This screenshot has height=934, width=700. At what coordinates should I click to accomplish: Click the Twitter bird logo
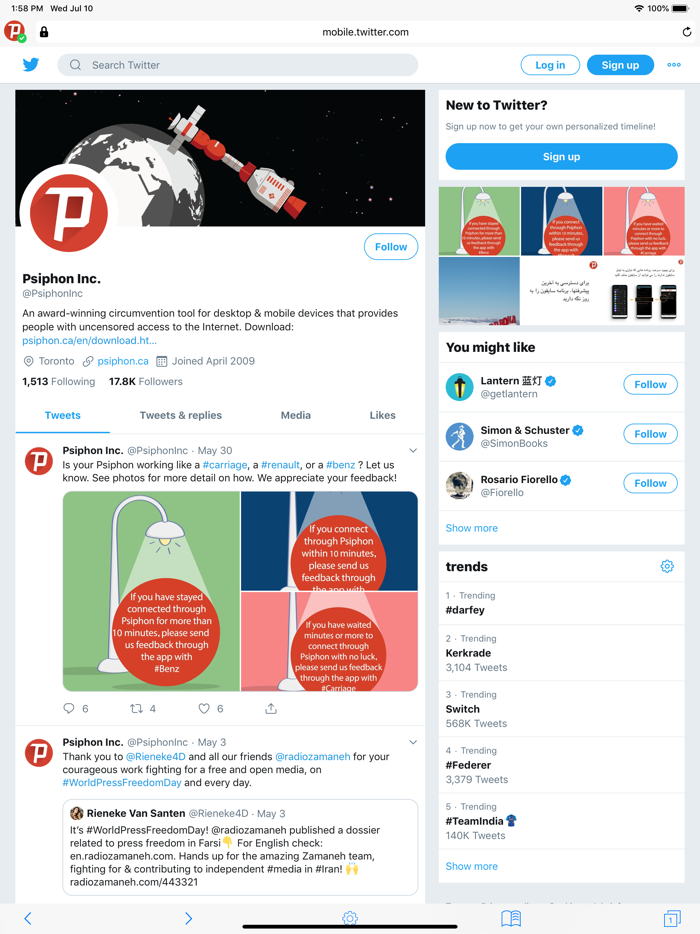tap(31, 64)
